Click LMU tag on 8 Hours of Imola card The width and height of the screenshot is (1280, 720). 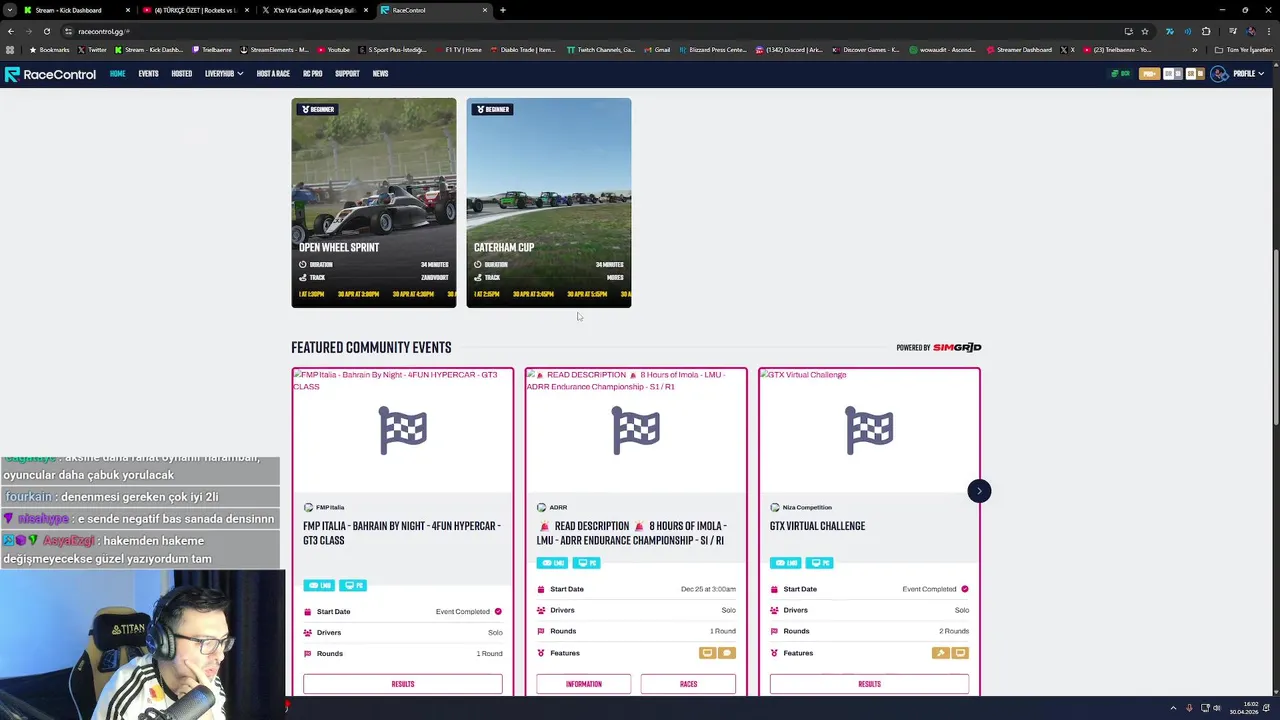tap(552, 563)
